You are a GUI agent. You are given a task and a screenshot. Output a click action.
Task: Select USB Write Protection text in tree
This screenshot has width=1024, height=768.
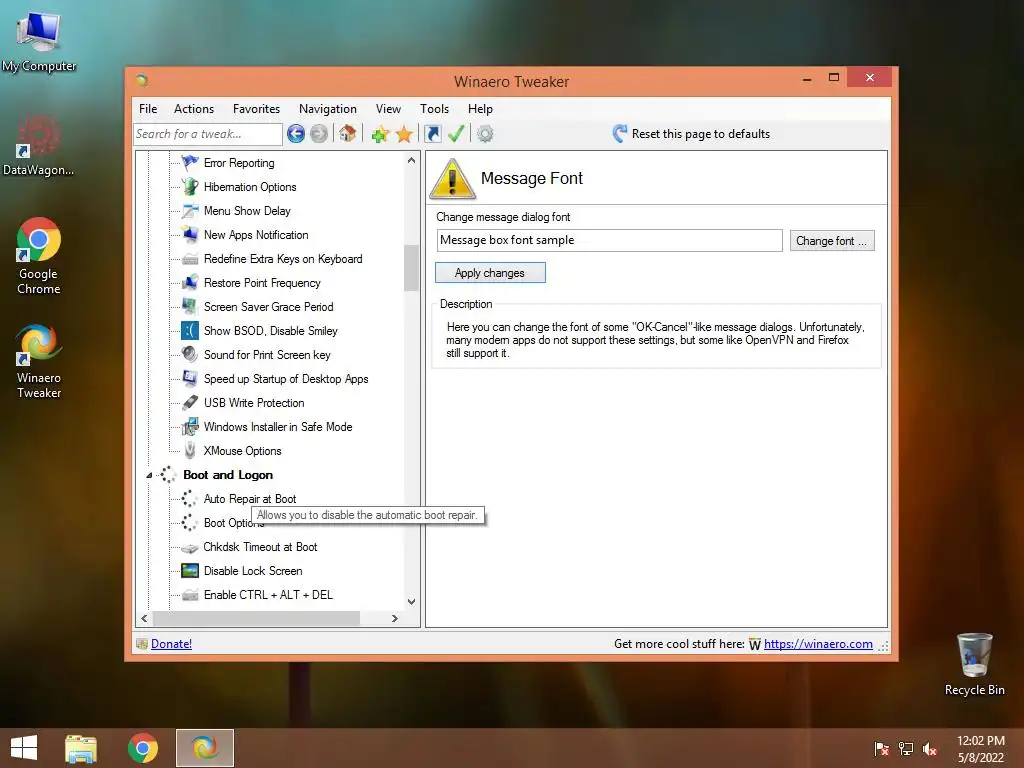254,403
